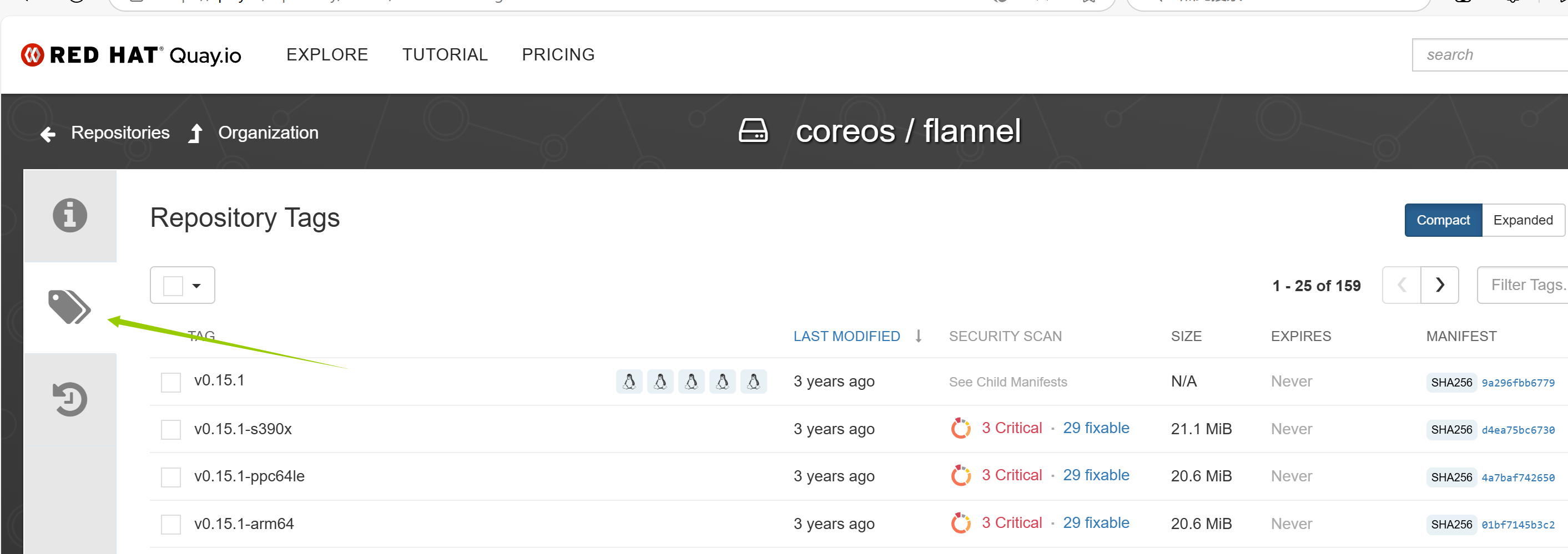Open the TUTORIAL page

pos(445,55)
